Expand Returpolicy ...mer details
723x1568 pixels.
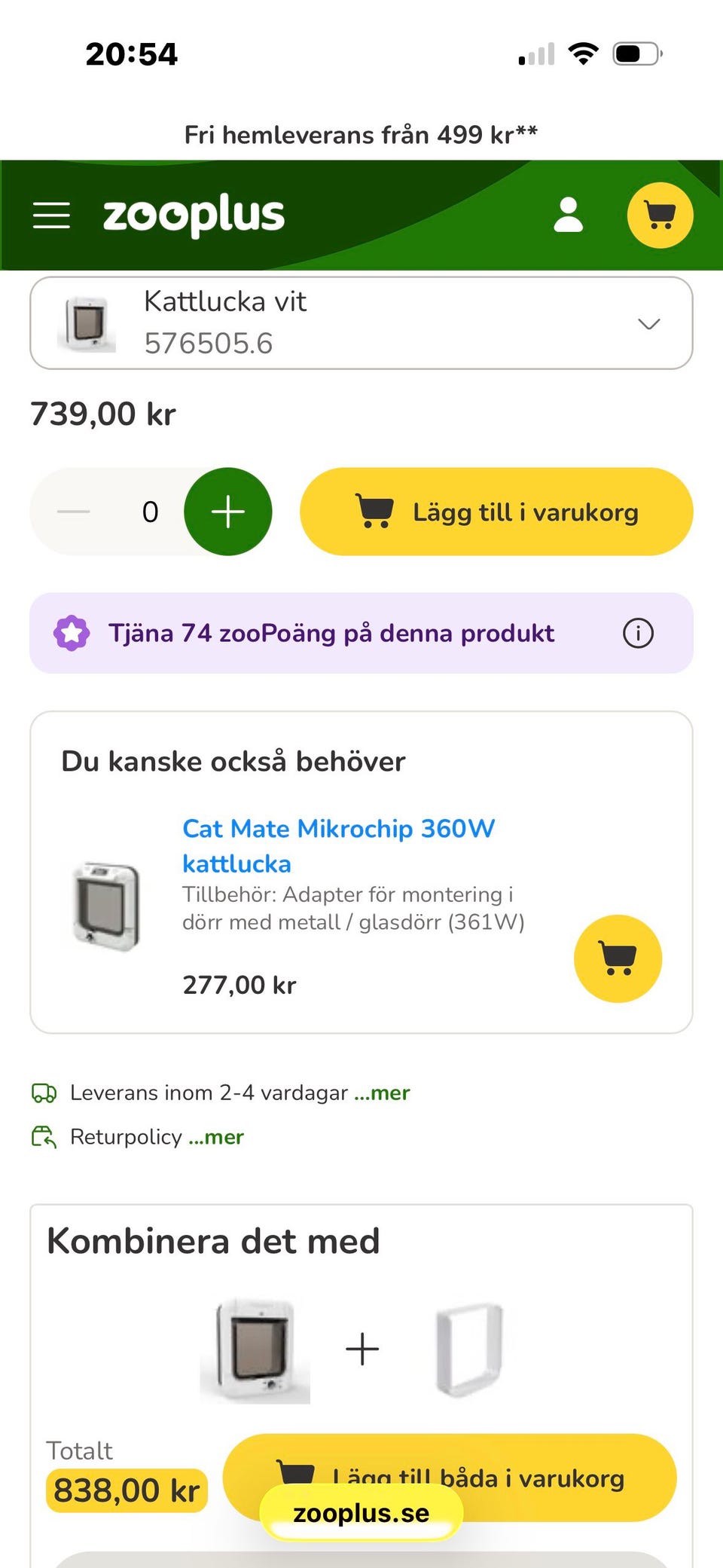click(216, 1136)
